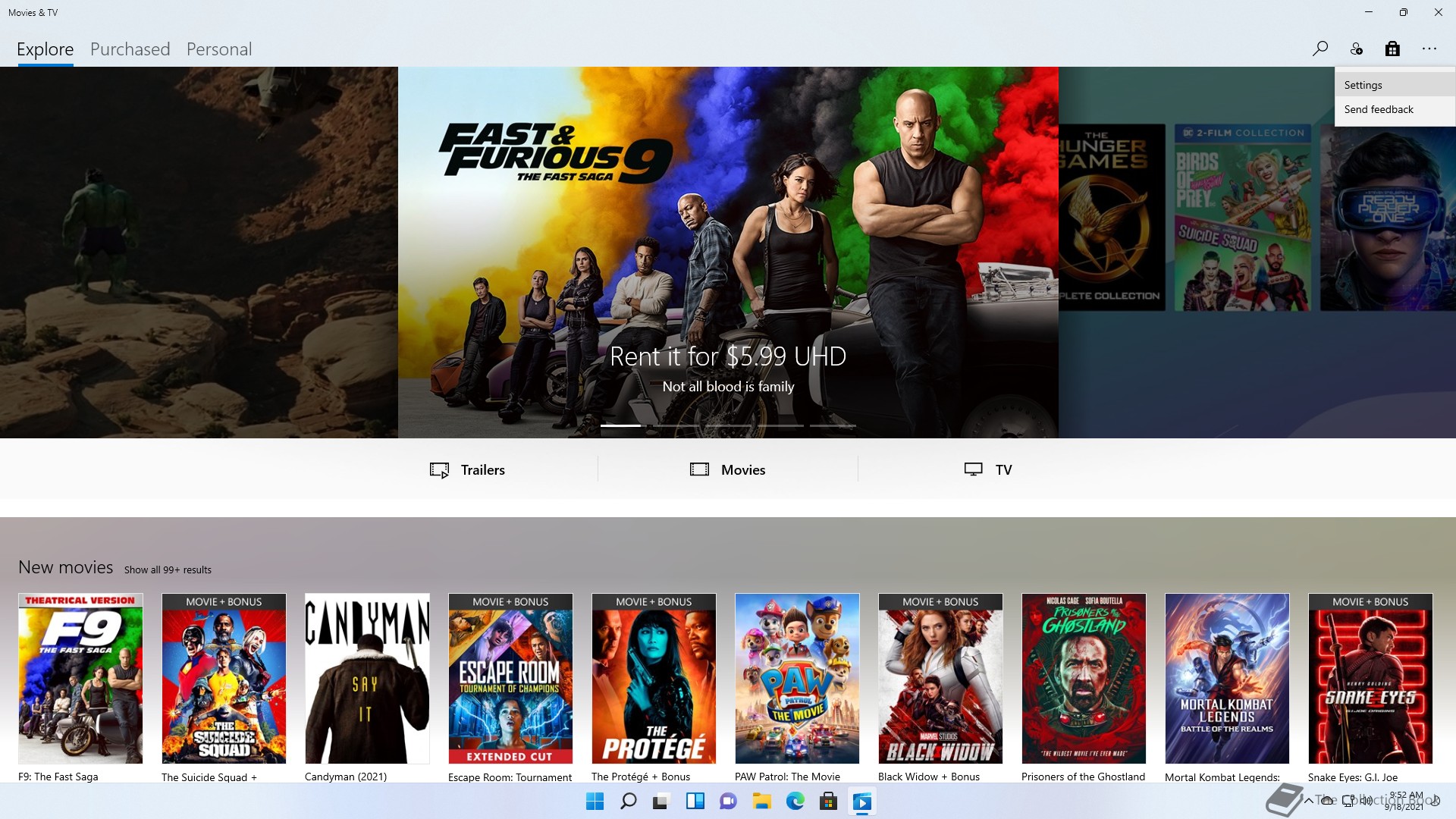The image size is (1456, 819).
Task: Click the Movies film strip icon
Action: click(x=699, y=469)
